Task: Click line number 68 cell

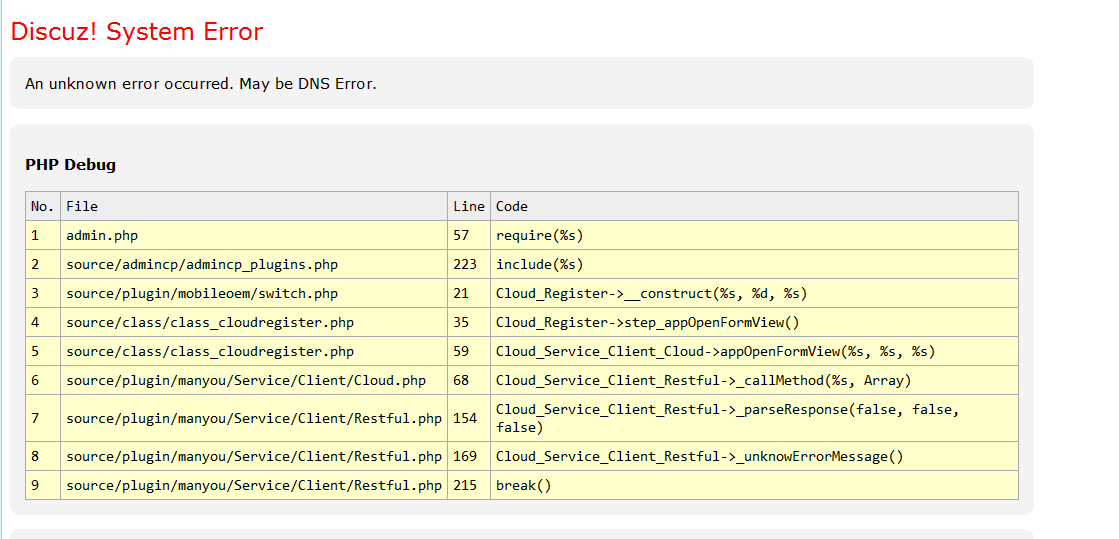Action: pos(469,381)
